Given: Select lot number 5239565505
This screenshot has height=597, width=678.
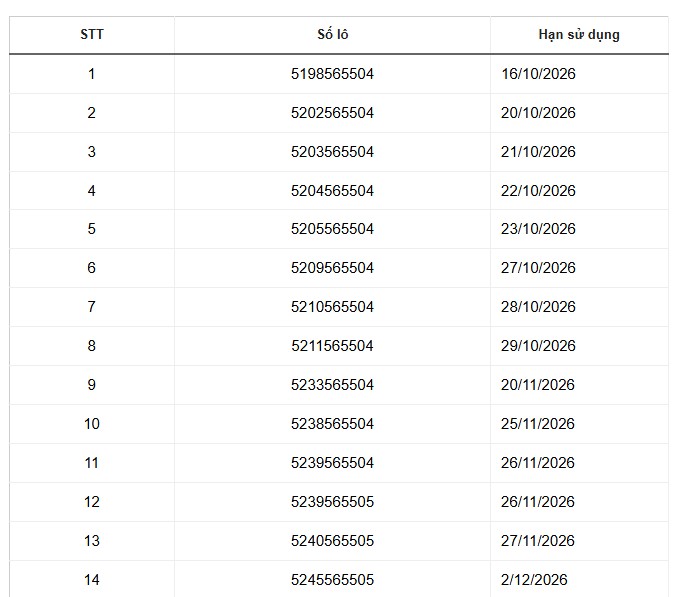Looking at the screenshot, I should tap(332, 502).
